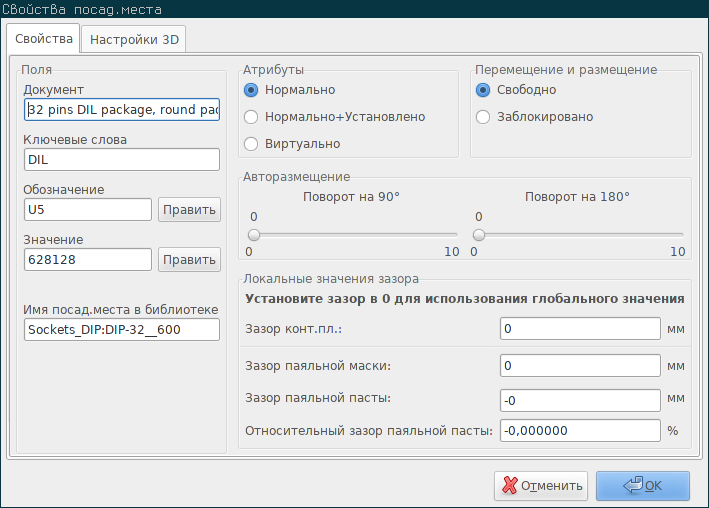Screen dimensions: 709x508
Task: Click the Значение field containing 628128
Action: (x=88, y=259)
